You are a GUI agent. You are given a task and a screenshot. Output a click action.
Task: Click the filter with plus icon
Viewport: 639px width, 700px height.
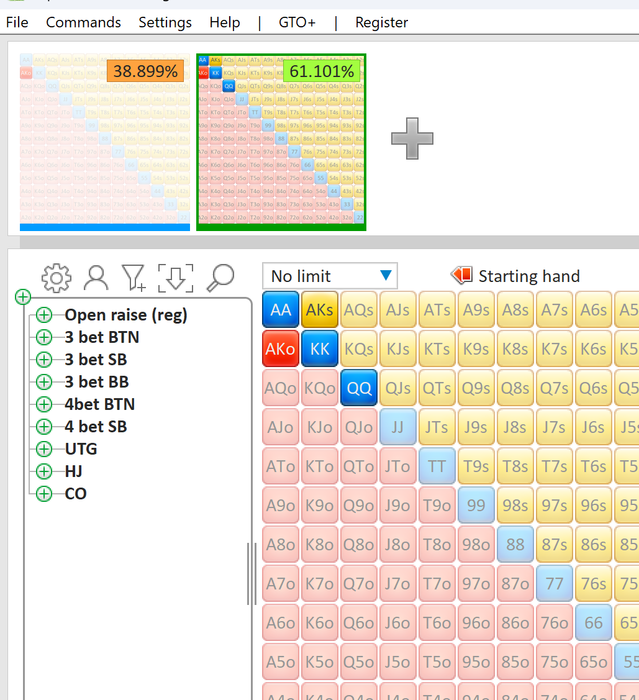pyautogui.click(x=134, y=278)
